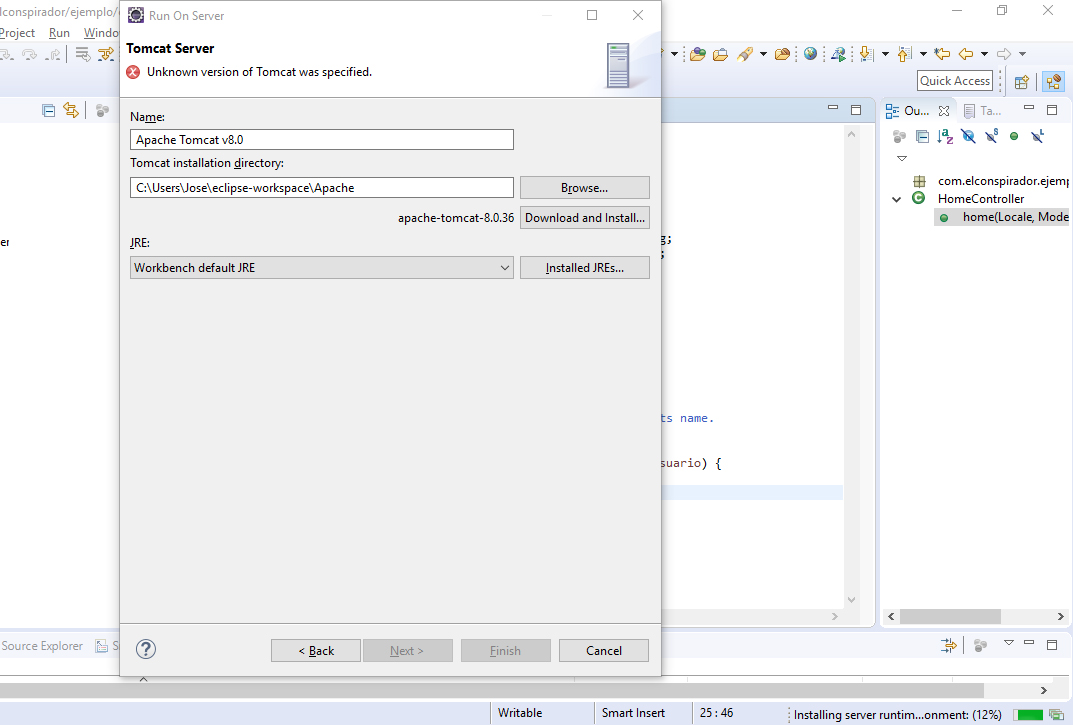Screen dimensions: 1073x725
Task: Open dropdown arrow next to Next Annotation
Action: coord(885,54)
